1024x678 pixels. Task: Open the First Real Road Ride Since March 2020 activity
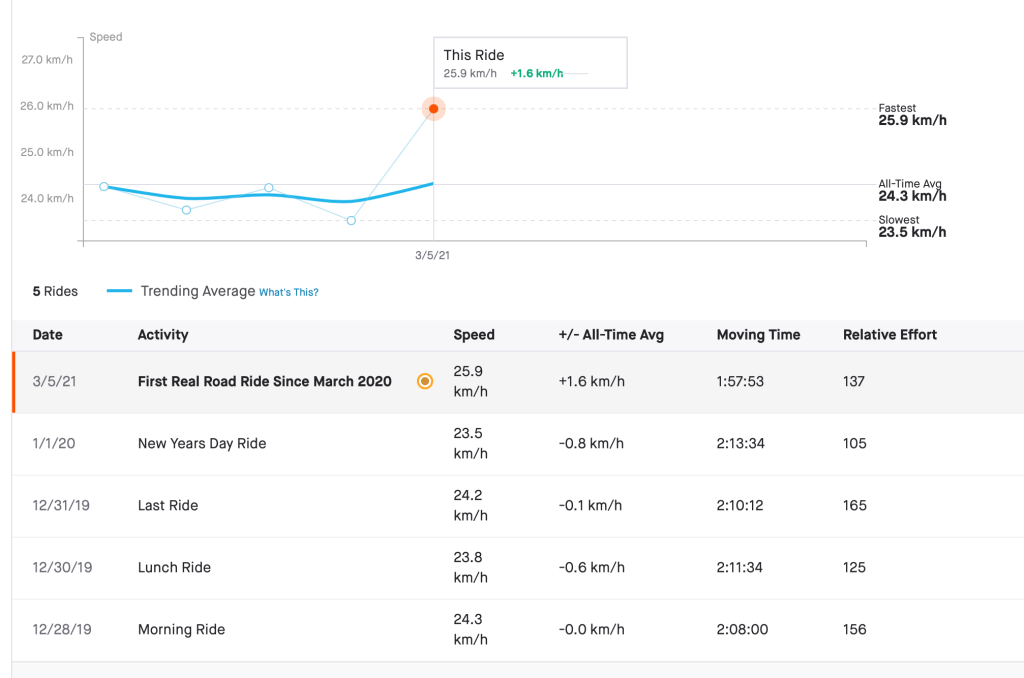(x=264, y=381)
